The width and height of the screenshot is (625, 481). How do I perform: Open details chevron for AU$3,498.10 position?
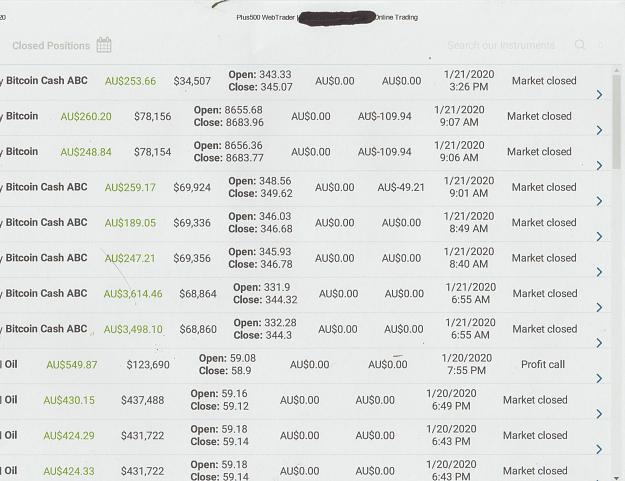(599, 343)
